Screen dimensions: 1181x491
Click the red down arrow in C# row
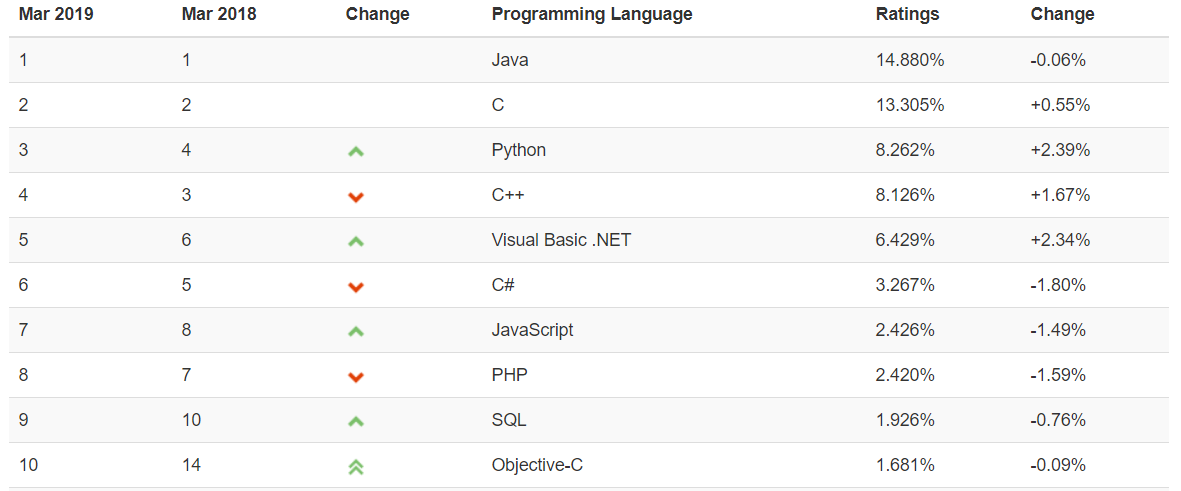pyautogui.click(x=356, y=287)
